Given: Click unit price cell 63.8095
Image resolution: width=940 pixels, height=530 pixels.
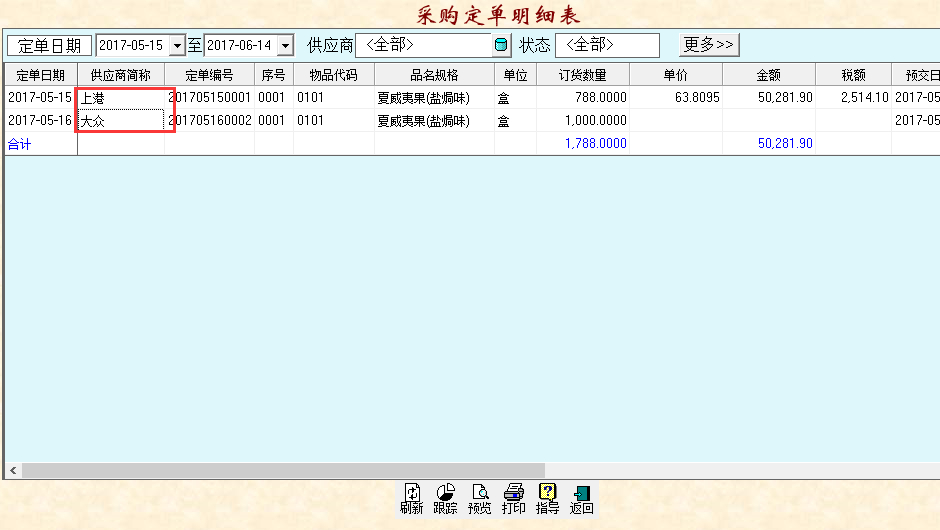Looking at the screenshot, I should pos(676,98).
